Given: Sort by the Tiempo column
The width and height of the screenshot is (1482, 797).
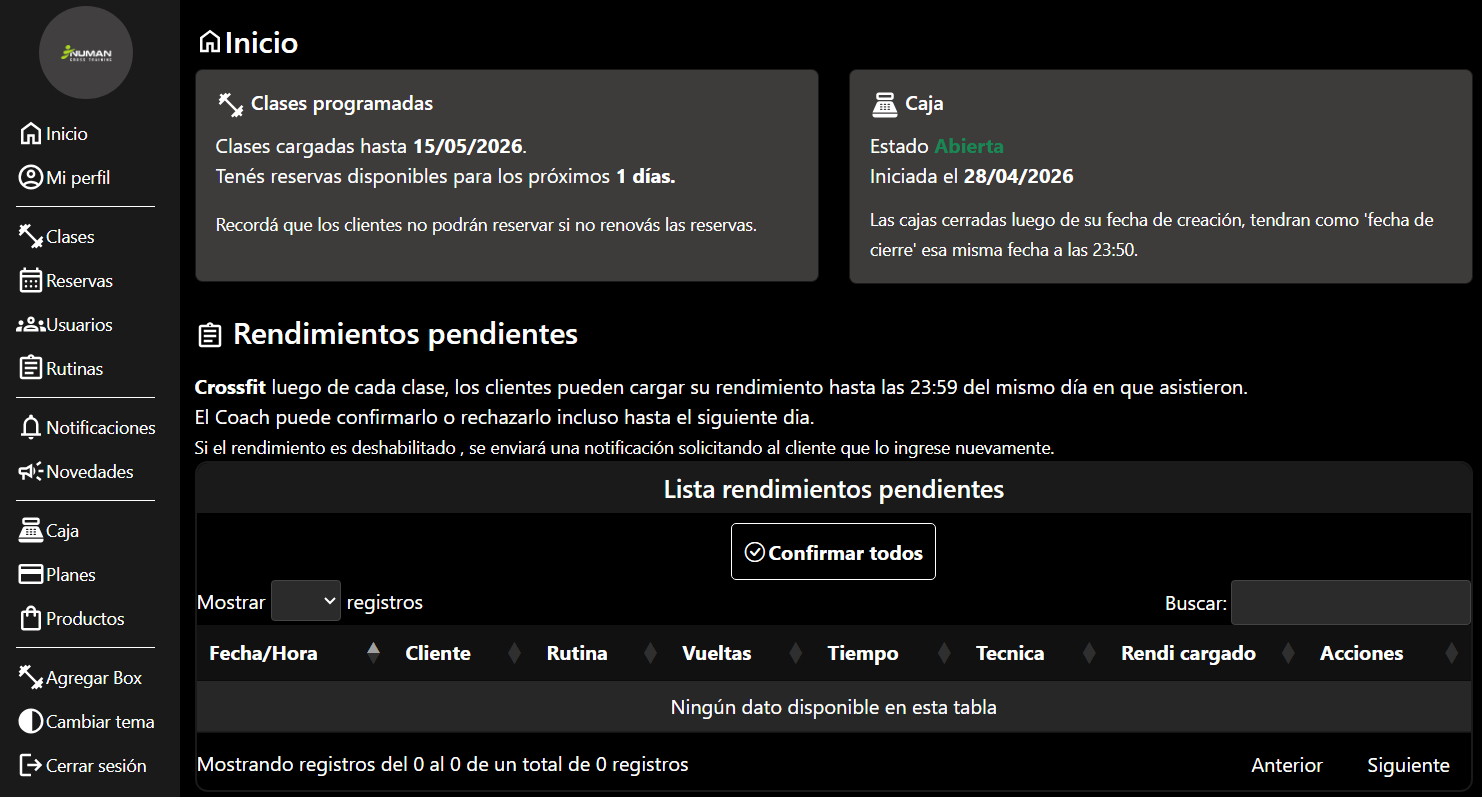Looking at the screenshot, I should pos(889,653).
